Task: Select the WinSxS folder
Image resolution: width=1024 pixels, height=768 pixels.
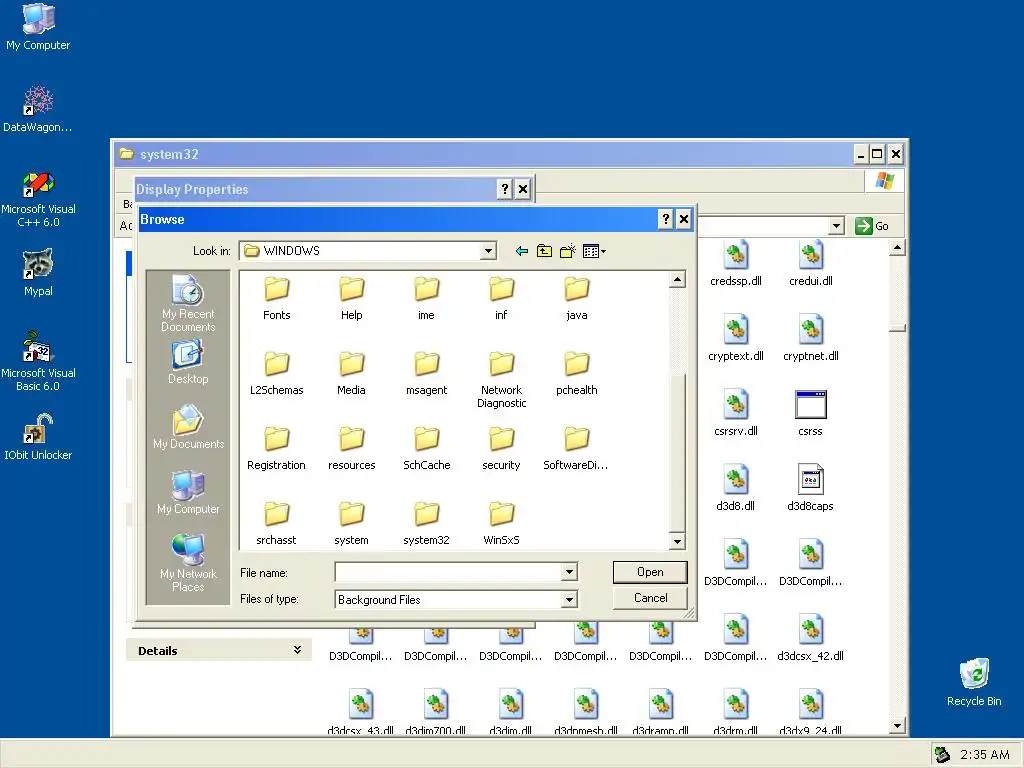Action: coord(502,523)
